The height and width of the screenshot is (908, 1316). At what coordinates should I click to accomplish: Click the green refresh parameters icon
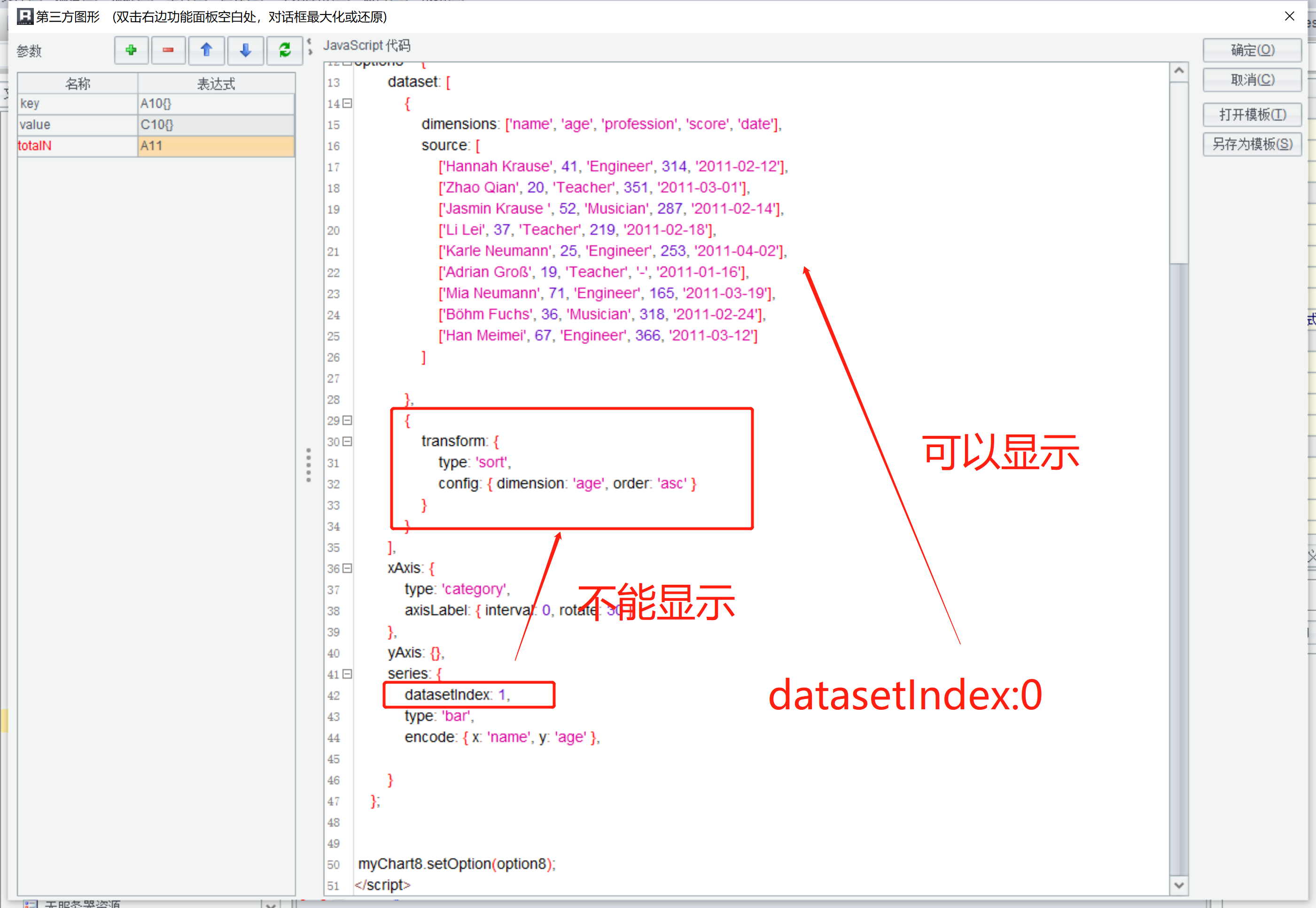[x=284, y=51]
